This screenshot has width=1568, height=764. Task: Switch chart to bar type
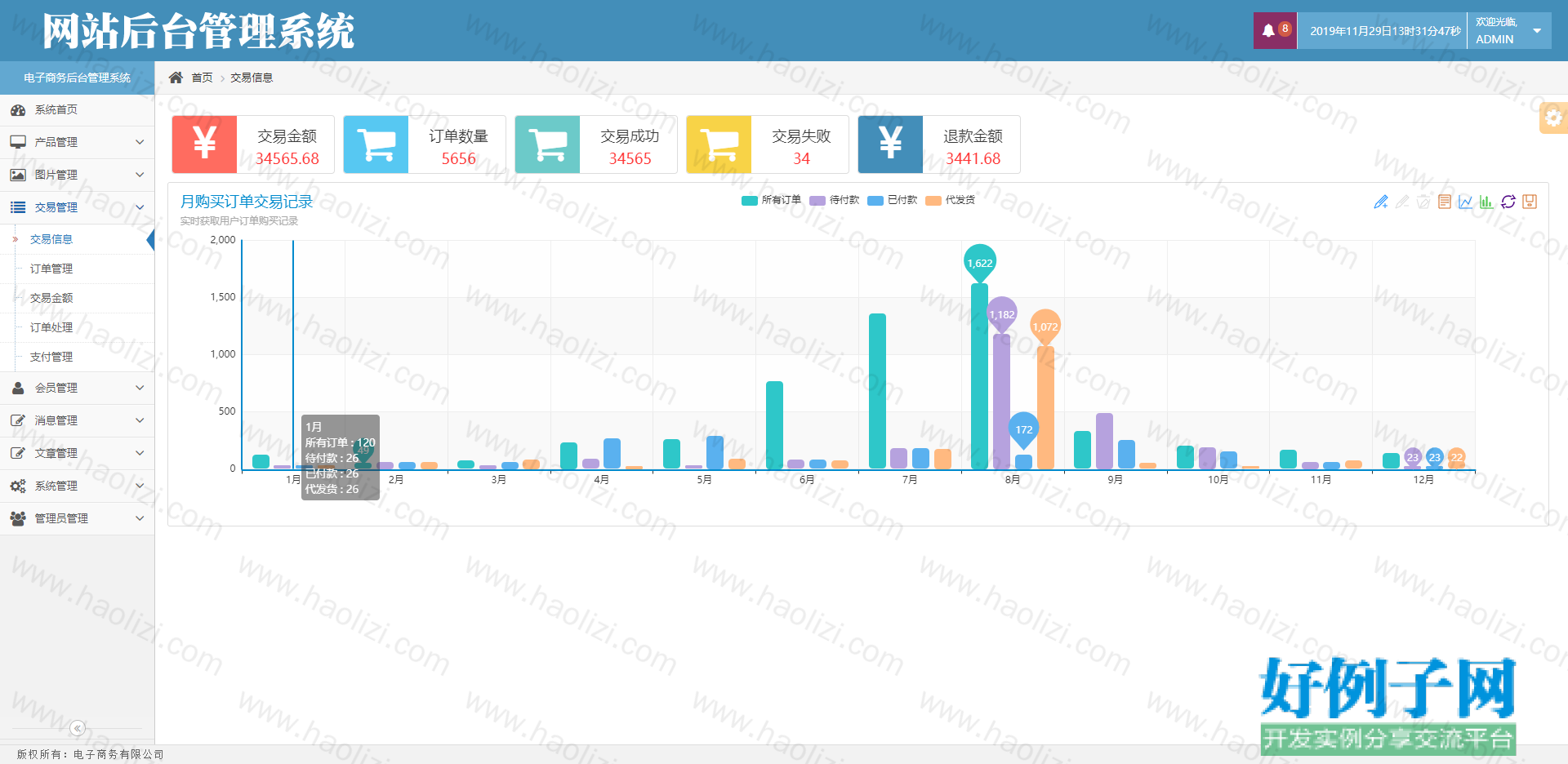point(1487,202)
